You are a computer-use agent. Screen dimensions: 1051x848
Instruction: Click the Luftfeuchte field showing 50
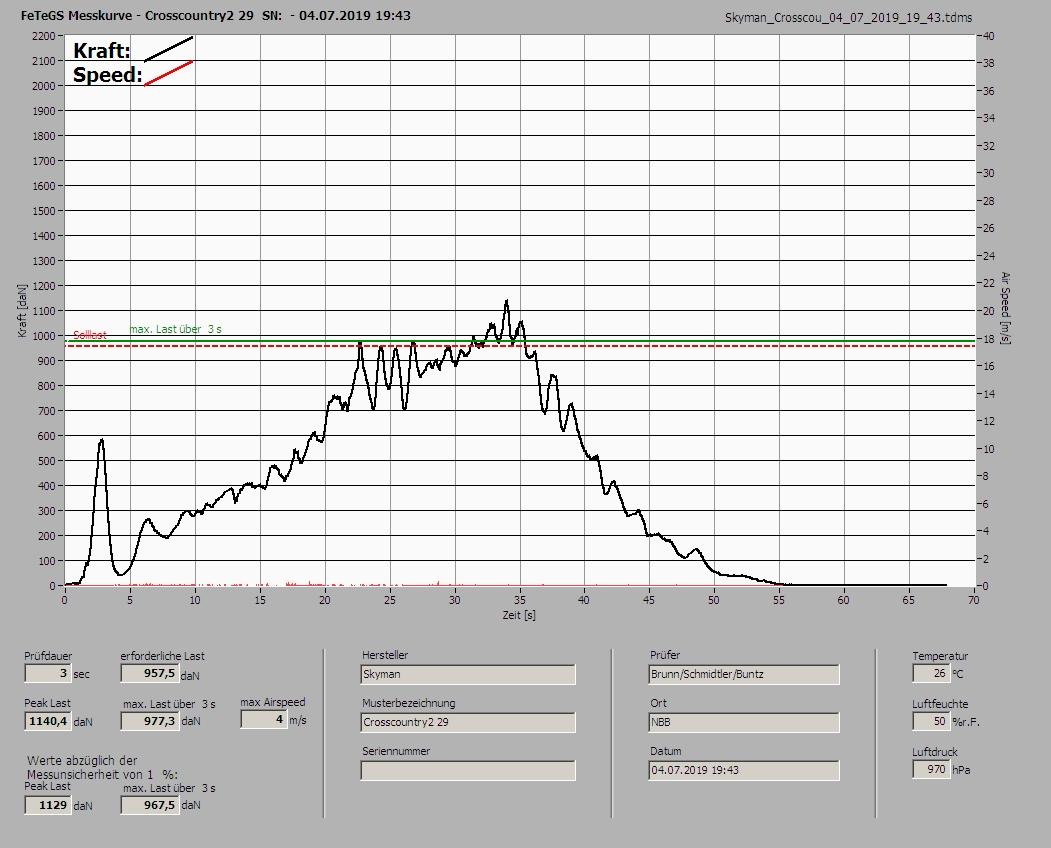tap(931, 721)
